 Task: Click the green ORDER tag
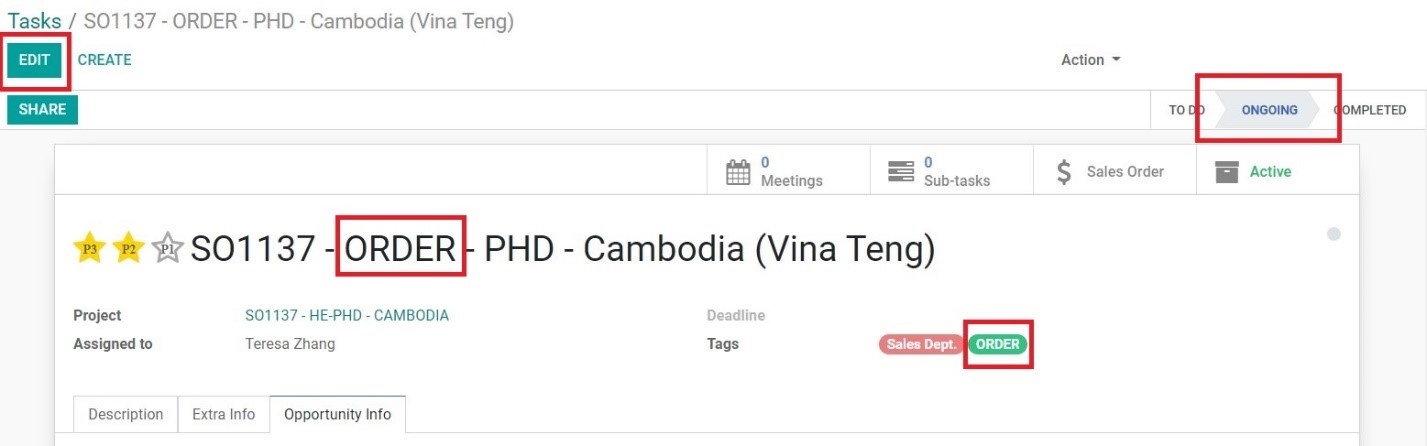(x=998, y=344)
